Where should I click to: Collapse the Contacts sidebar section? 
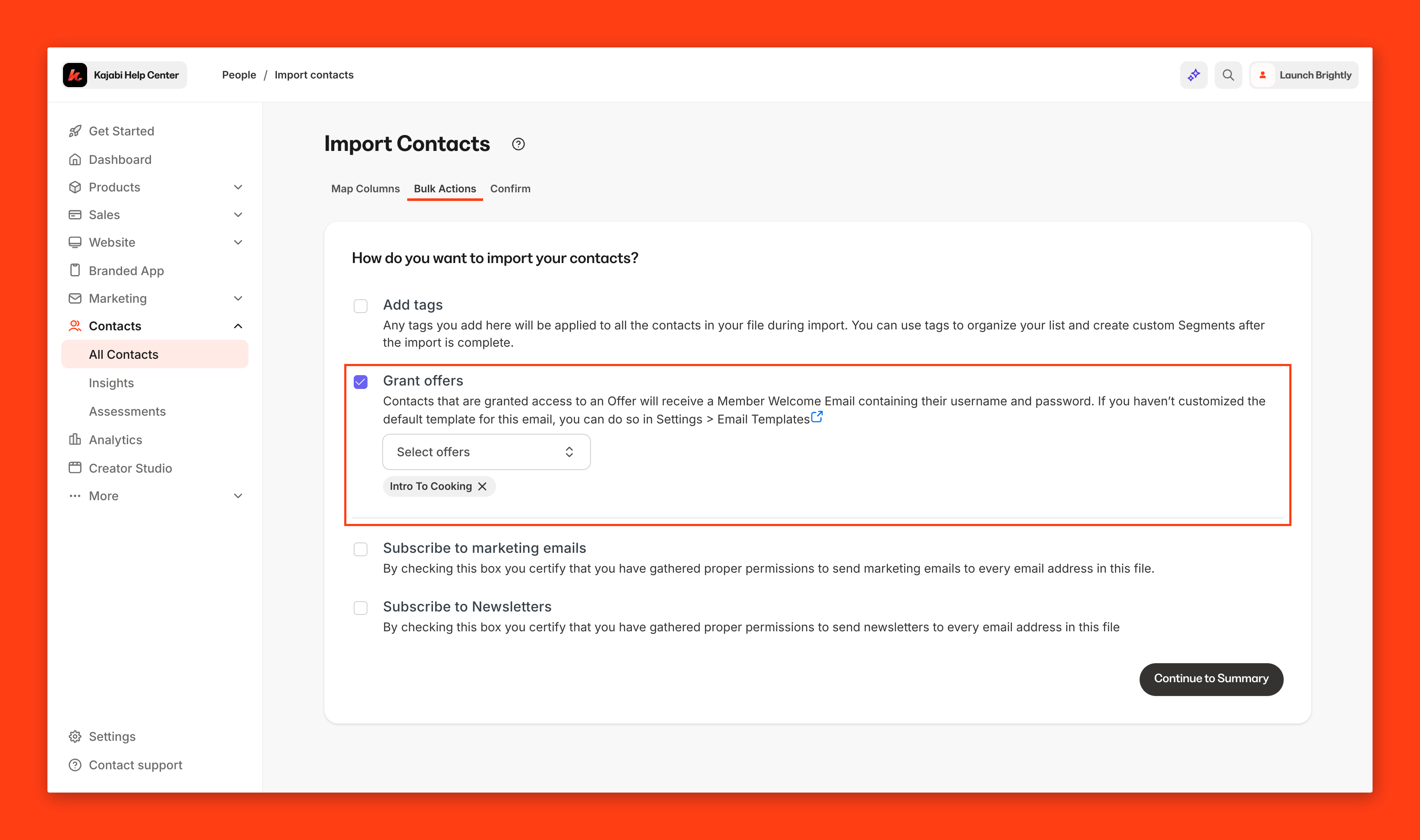point(238,326)
